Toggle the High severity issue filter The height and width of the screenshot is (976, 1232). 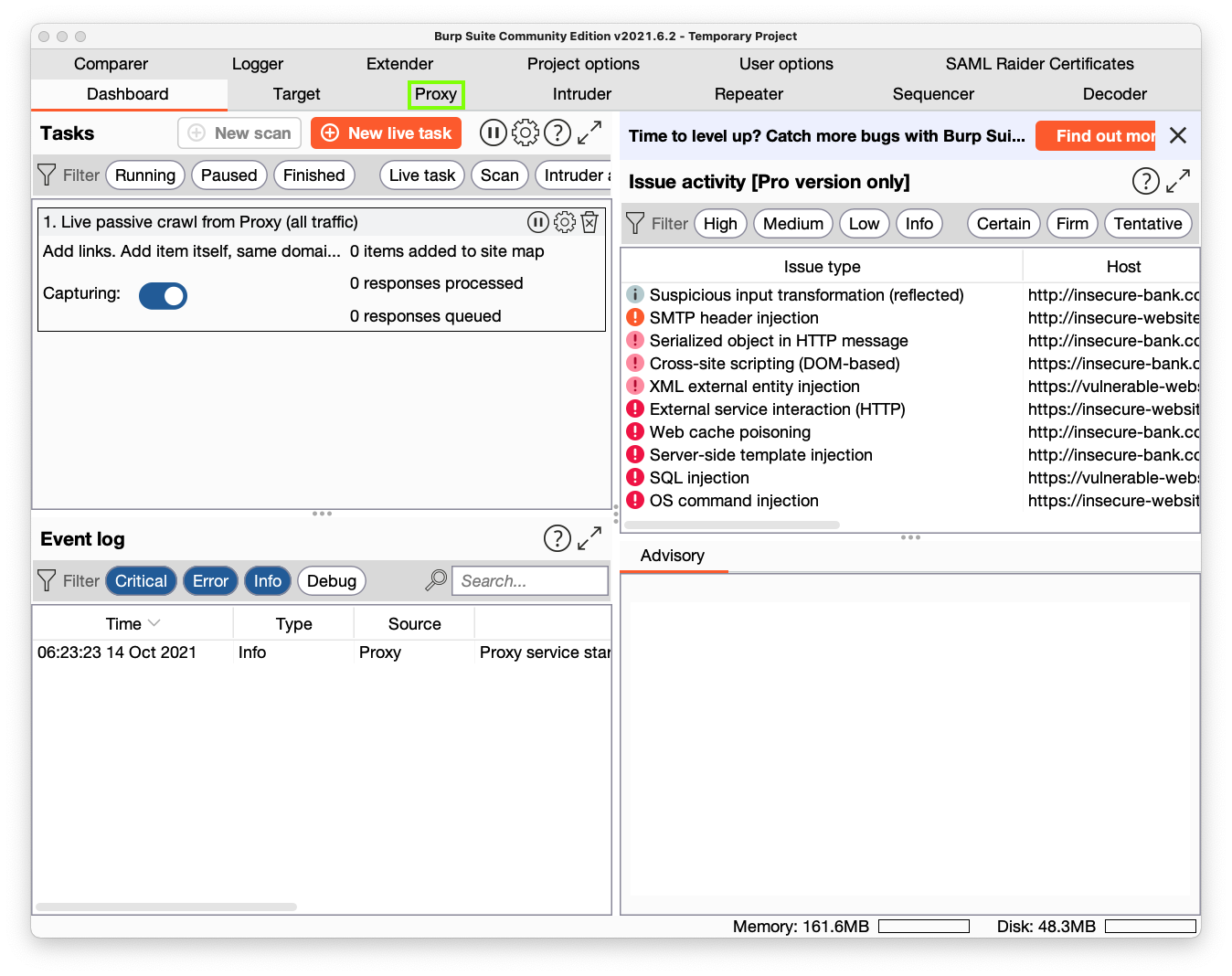tap(720, 224)
